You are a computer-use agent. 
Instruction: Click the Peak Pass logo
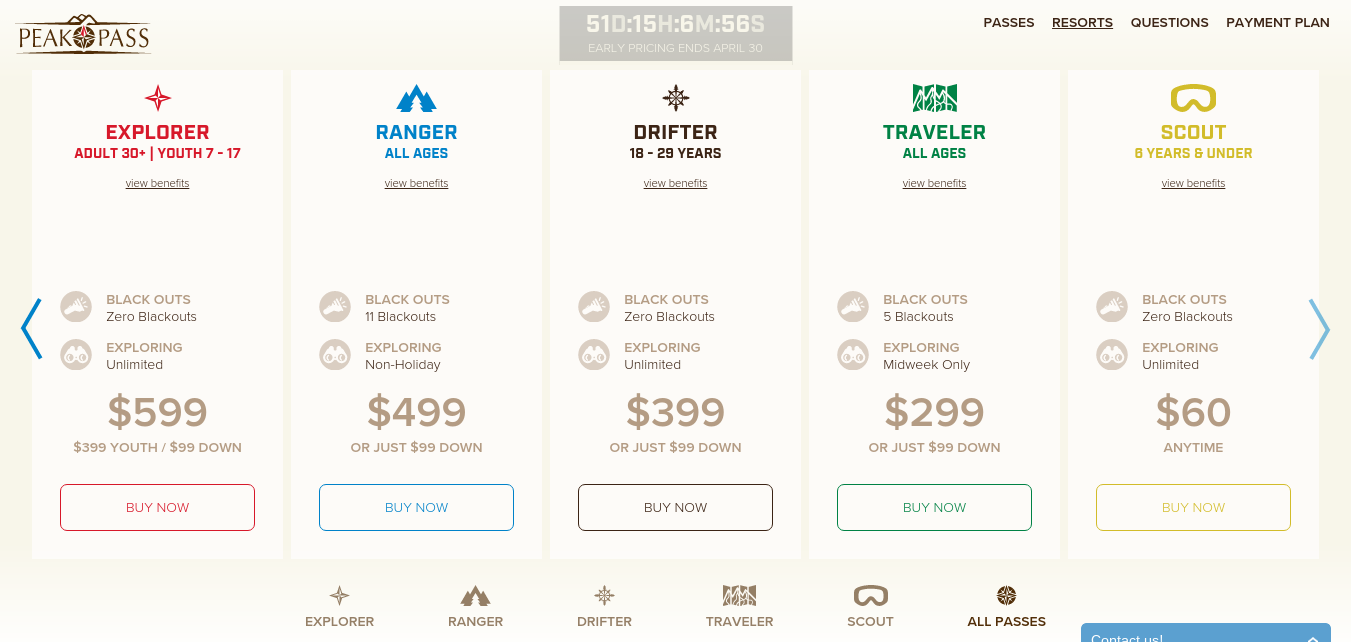click(x=84, y=35)
